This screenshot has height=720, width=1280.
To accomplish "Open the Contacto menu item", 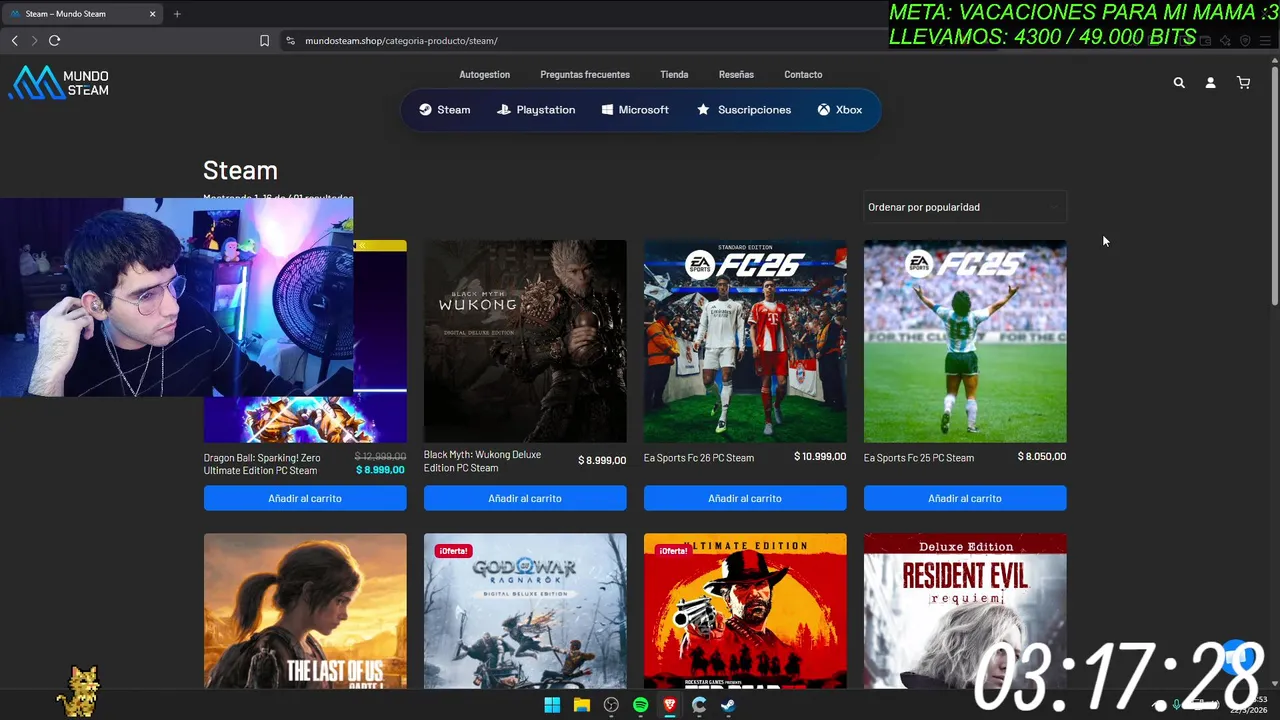I will tap(803, 75).
